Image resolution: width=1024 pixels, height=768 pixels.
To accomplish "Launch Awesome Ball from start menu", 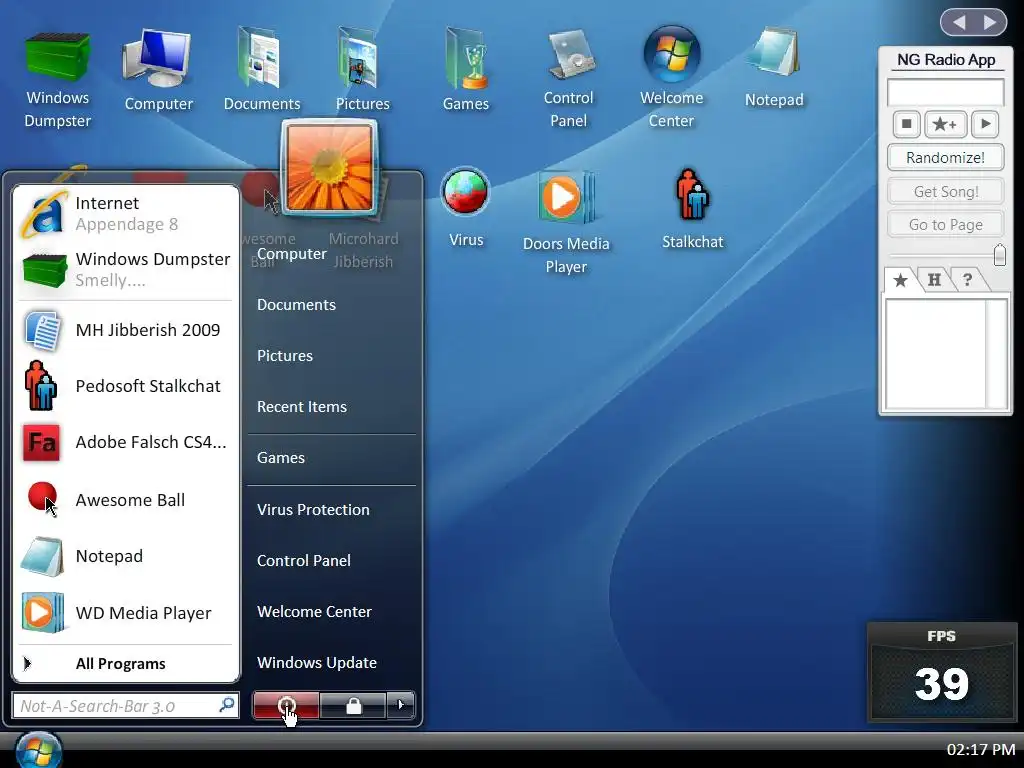I will click(x=125, y=500).
